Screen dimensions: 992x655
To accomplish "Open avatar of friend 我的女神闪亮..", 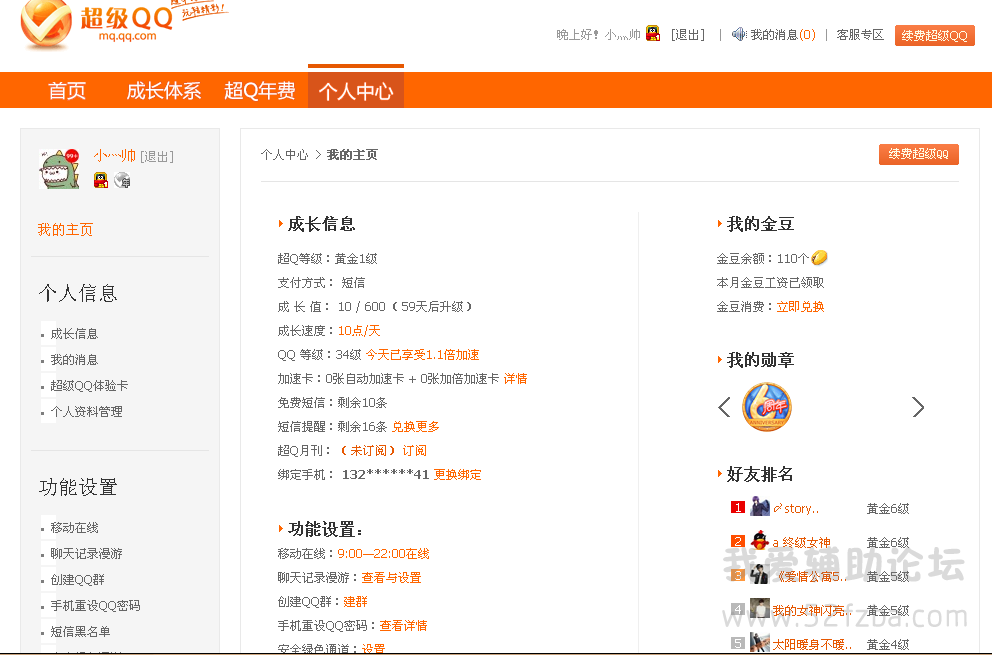I will tap(760, 609).
